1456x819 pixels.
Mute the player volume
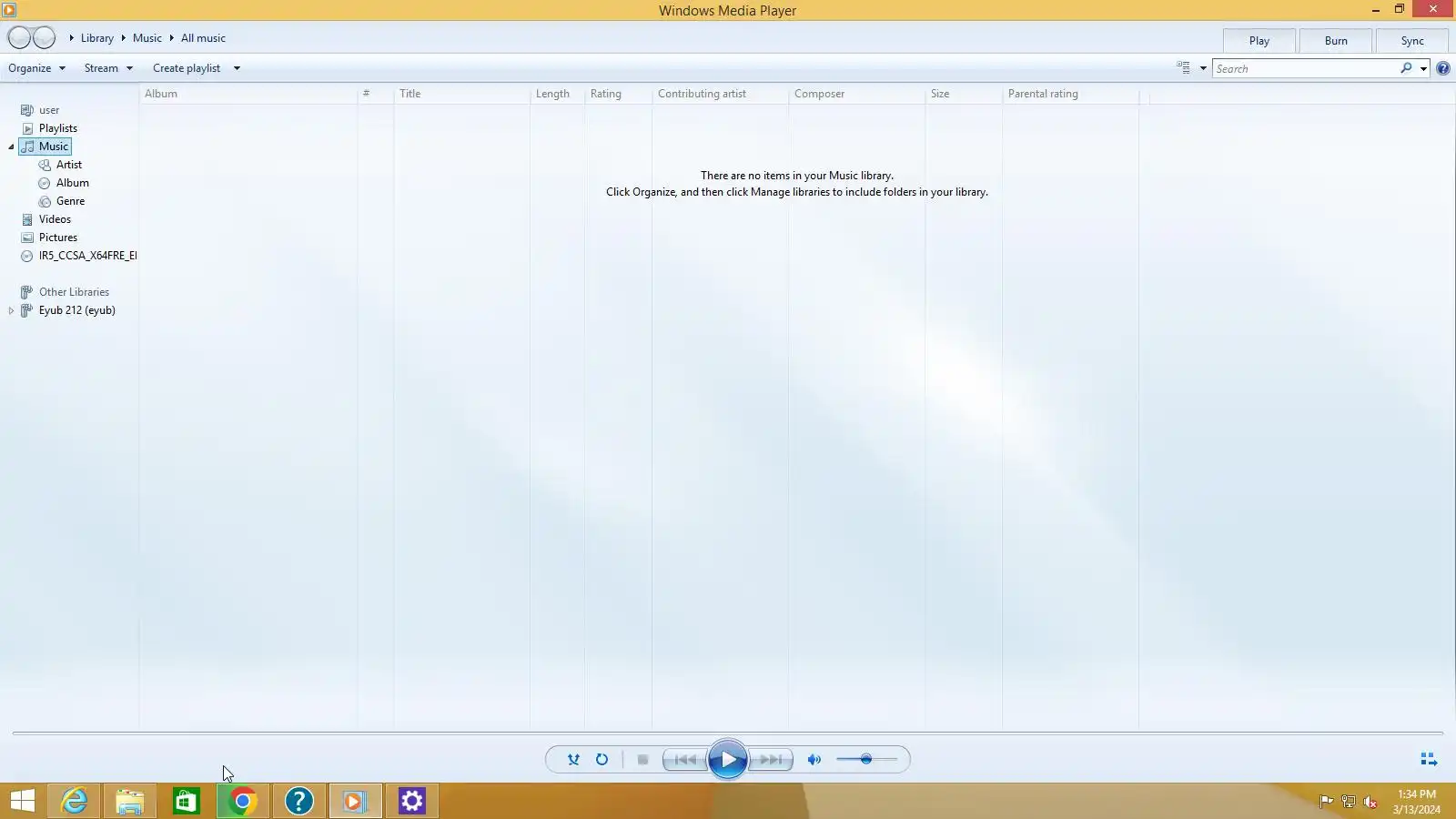[814, 760]
